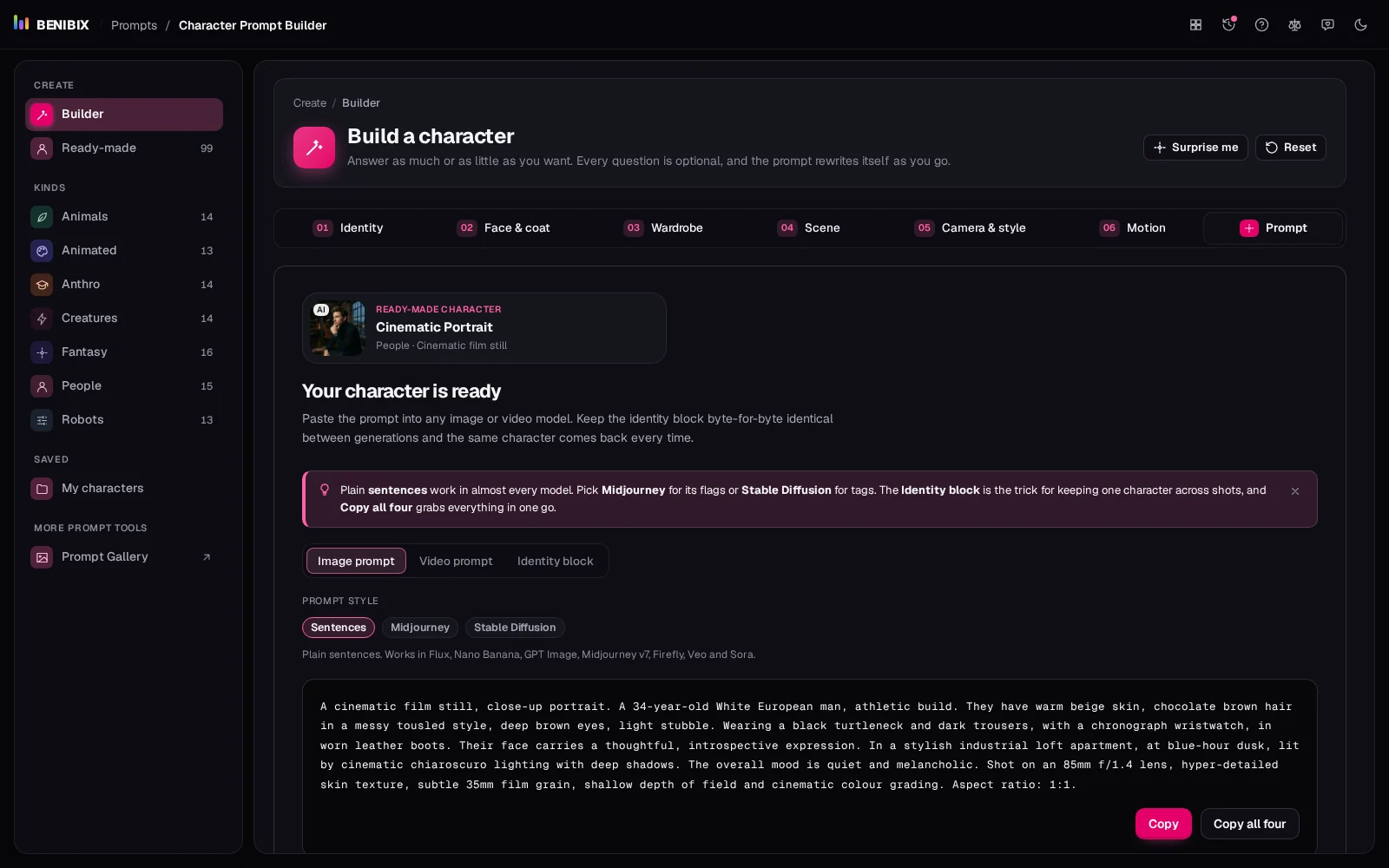Click the Creatures lightning icon in sidebar
The image size is (1389, 868).
click(x=42, y=319)
